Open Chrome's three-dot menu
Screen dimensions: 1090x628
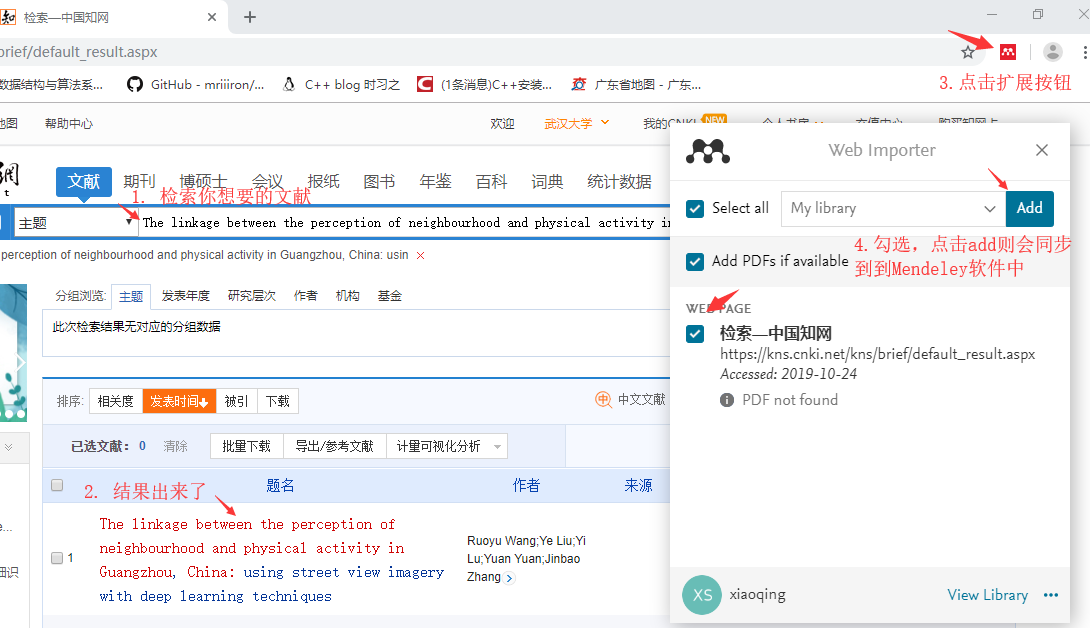pyautogui.click(x=1083, y=51)
